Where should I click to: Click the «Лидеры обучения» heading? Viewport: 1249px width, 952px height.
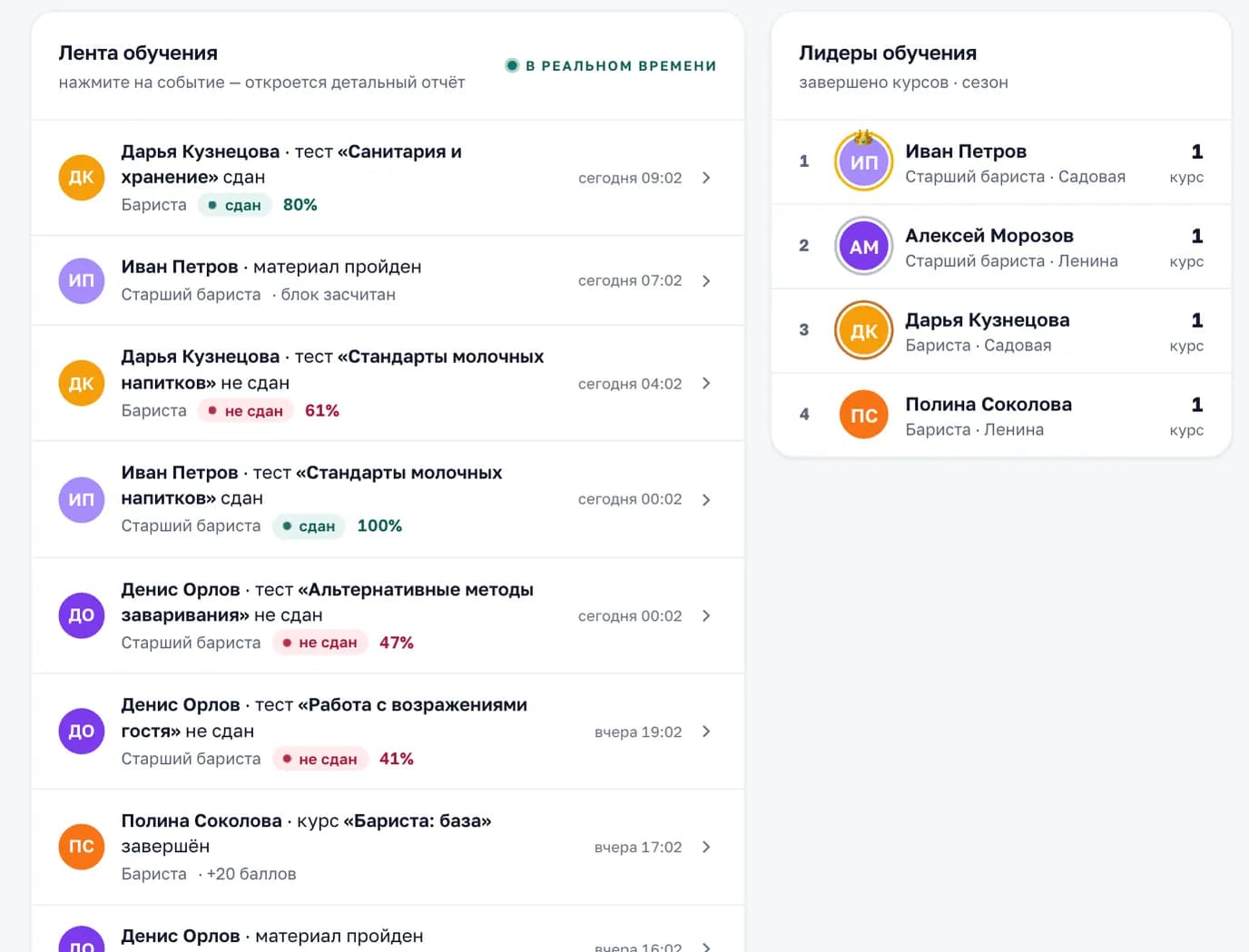[x=888, y=53]
